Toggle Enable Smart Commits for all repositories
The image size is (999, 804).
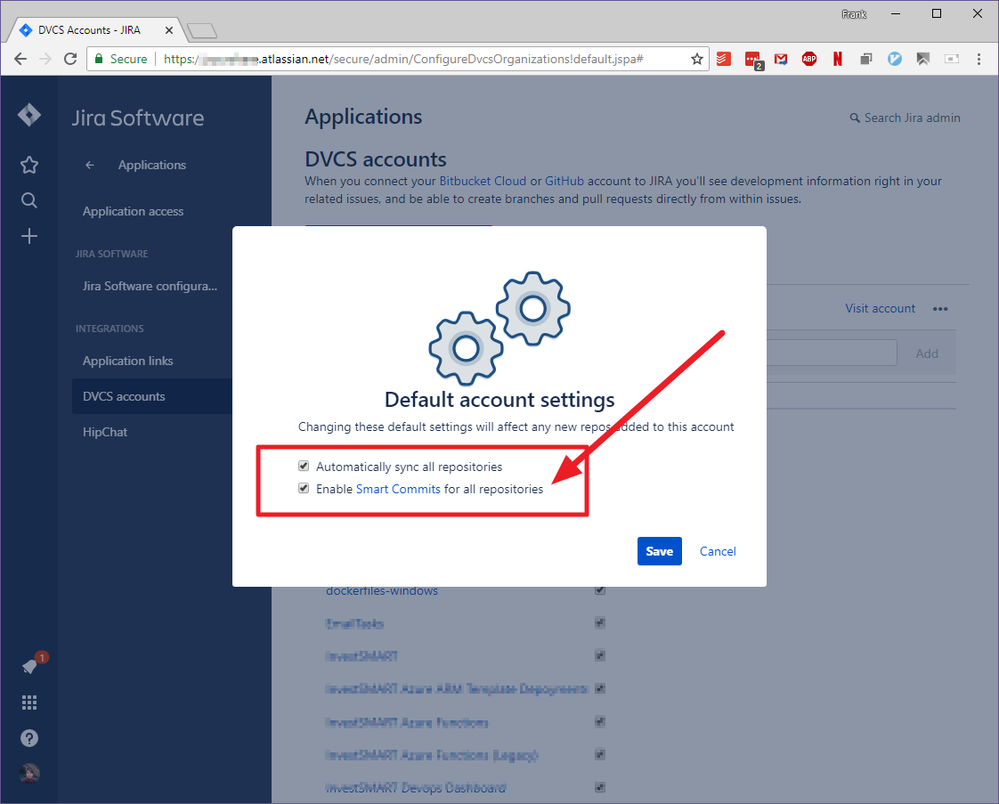tap(304, 488)
